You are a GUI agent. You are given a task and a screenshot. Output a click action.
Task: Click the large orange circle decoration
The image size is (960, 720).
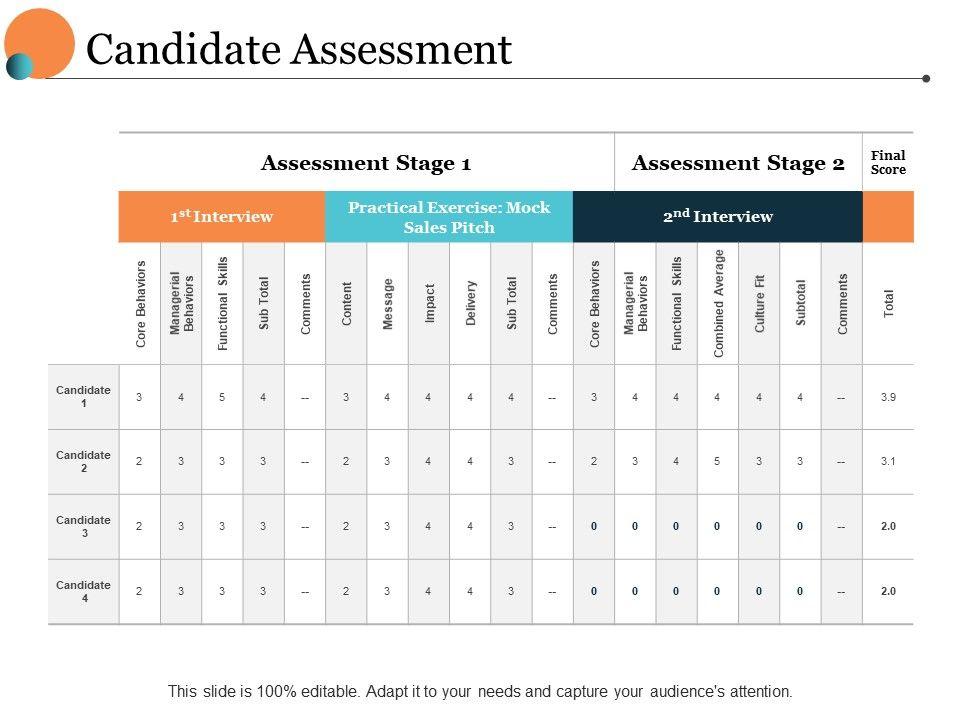[42, 40]
